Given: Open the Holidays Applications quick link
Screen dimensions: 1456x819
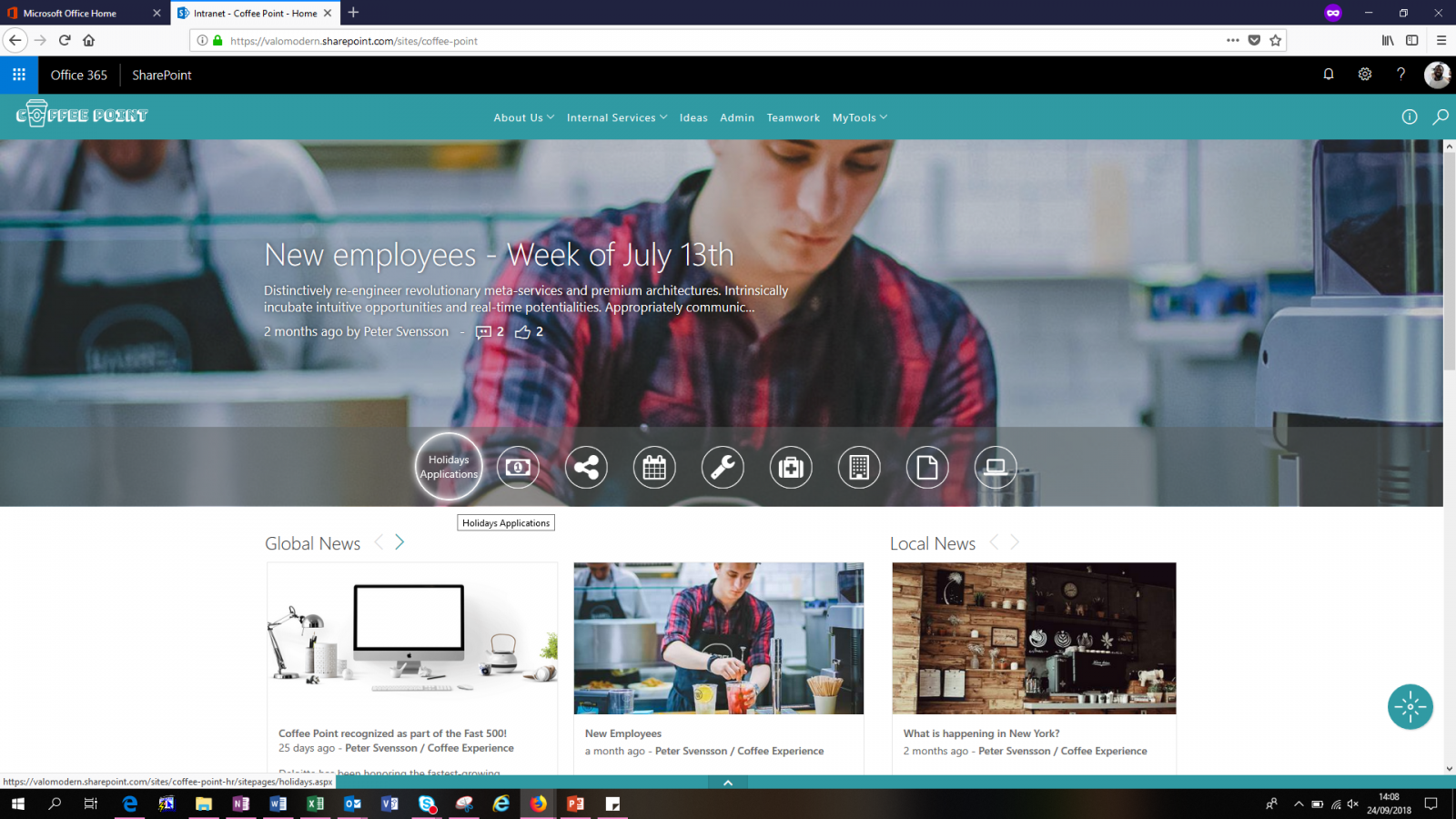Looking at the screenshot, I should pos(449,467).
